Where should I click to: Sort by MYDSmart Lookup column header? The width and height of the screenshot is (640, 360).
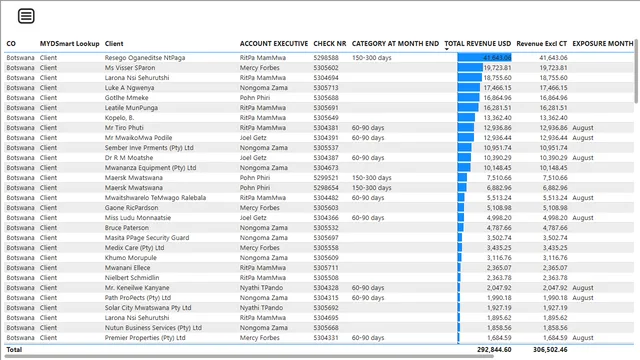(69, 44)
